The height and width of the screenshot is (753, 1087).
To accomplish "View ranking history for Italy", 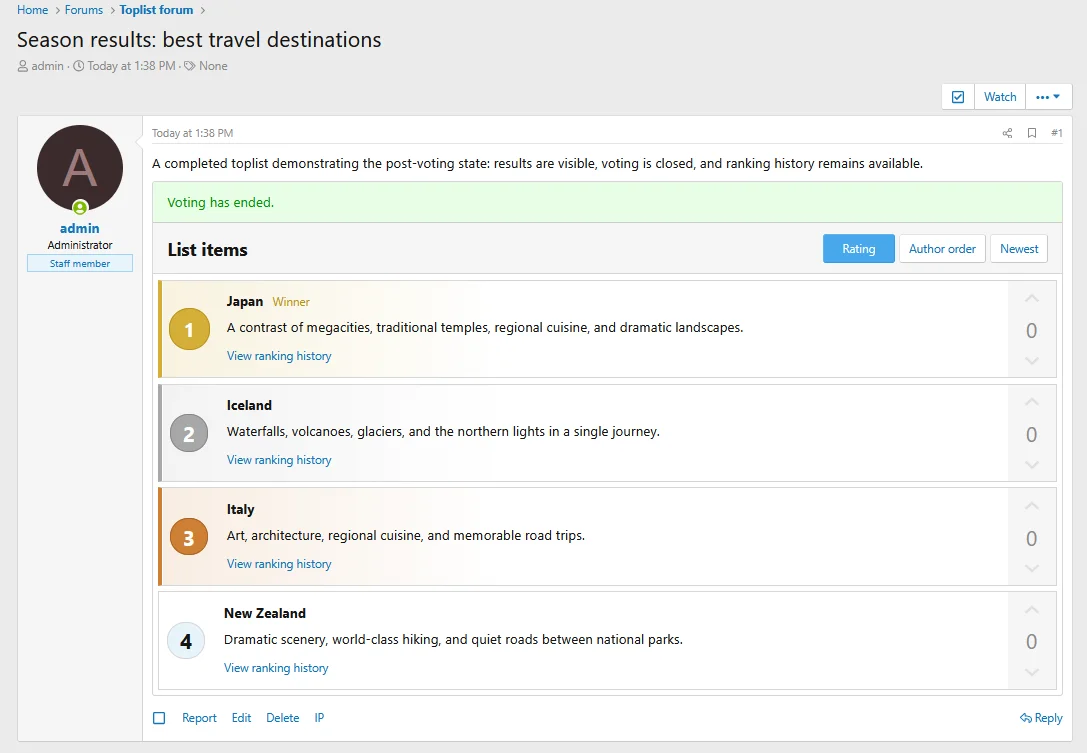I will (x=279, y=564).
